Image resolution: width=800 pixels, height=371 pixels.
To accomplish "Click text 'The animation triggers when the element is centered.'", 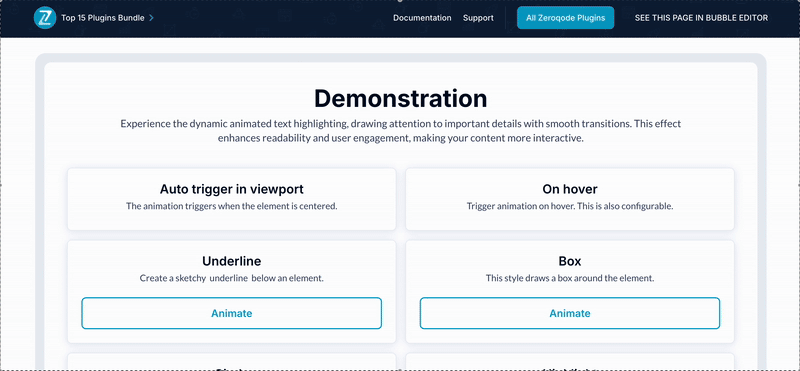I will tap(232, 207).
